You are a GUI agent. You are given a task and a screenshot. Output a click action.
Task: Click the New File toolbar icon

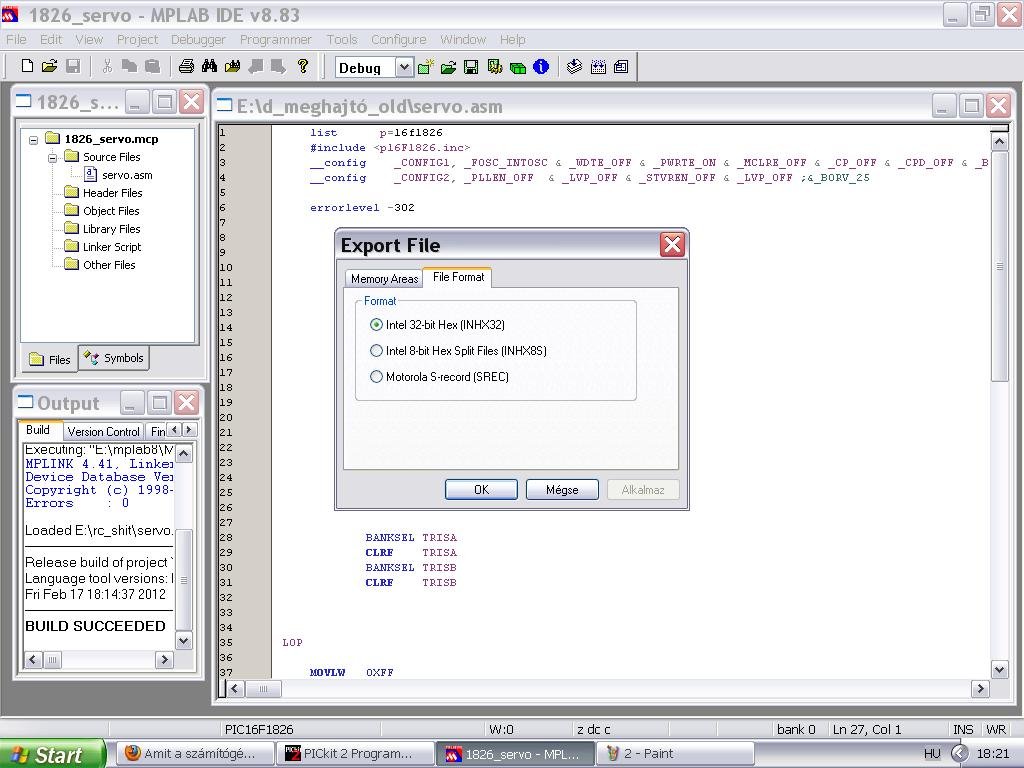[27, 66]
